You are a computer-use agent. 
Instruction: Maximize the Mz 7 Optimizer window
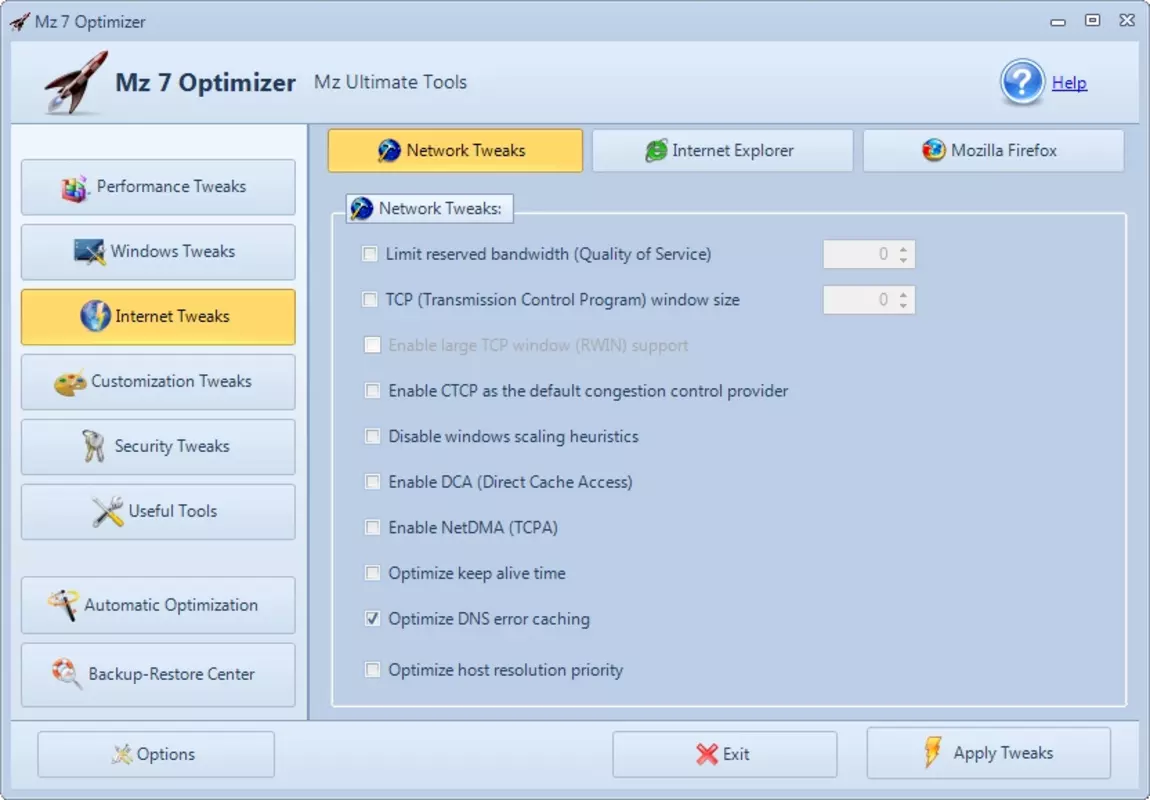[1093, 21]
